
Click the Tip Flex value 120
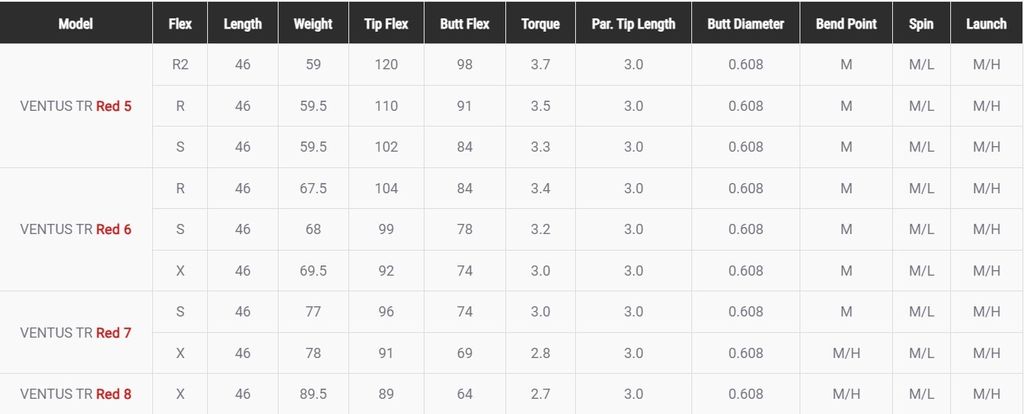click(386, 65)
